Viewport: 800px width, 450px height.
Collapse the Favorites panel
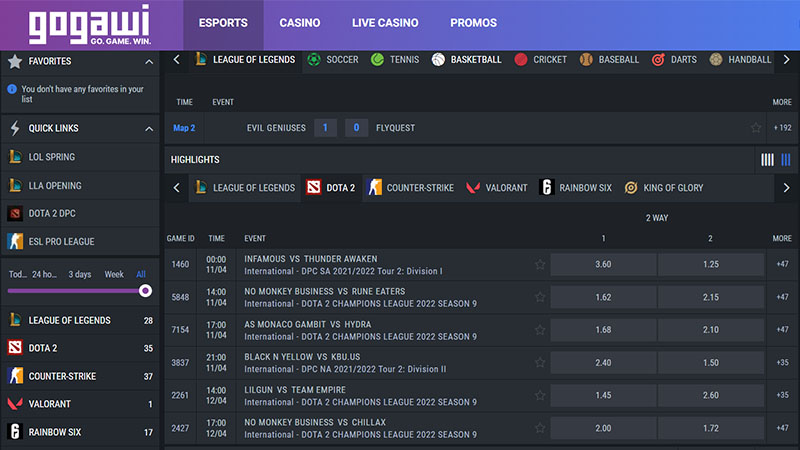click(148, 62)
